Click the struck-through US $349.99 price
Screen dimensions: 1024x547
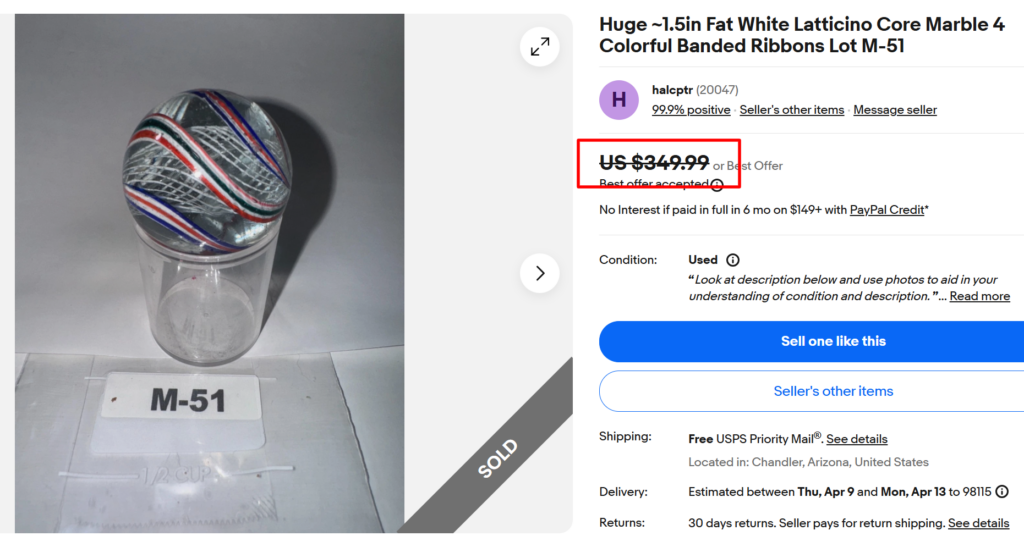(x=654, y=163)
